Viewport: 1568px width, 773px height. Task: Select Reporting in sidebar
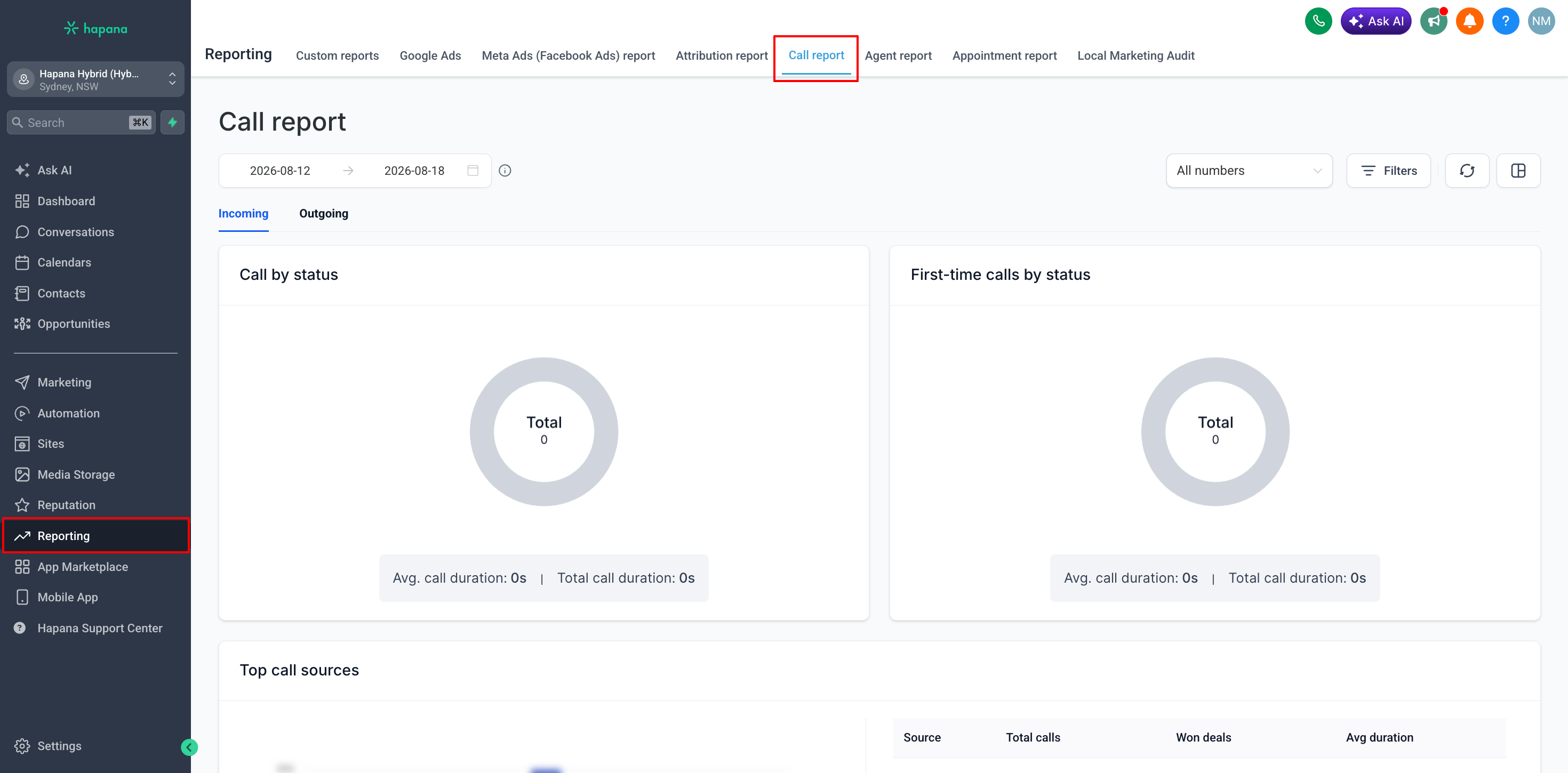[x=95, y=536]
